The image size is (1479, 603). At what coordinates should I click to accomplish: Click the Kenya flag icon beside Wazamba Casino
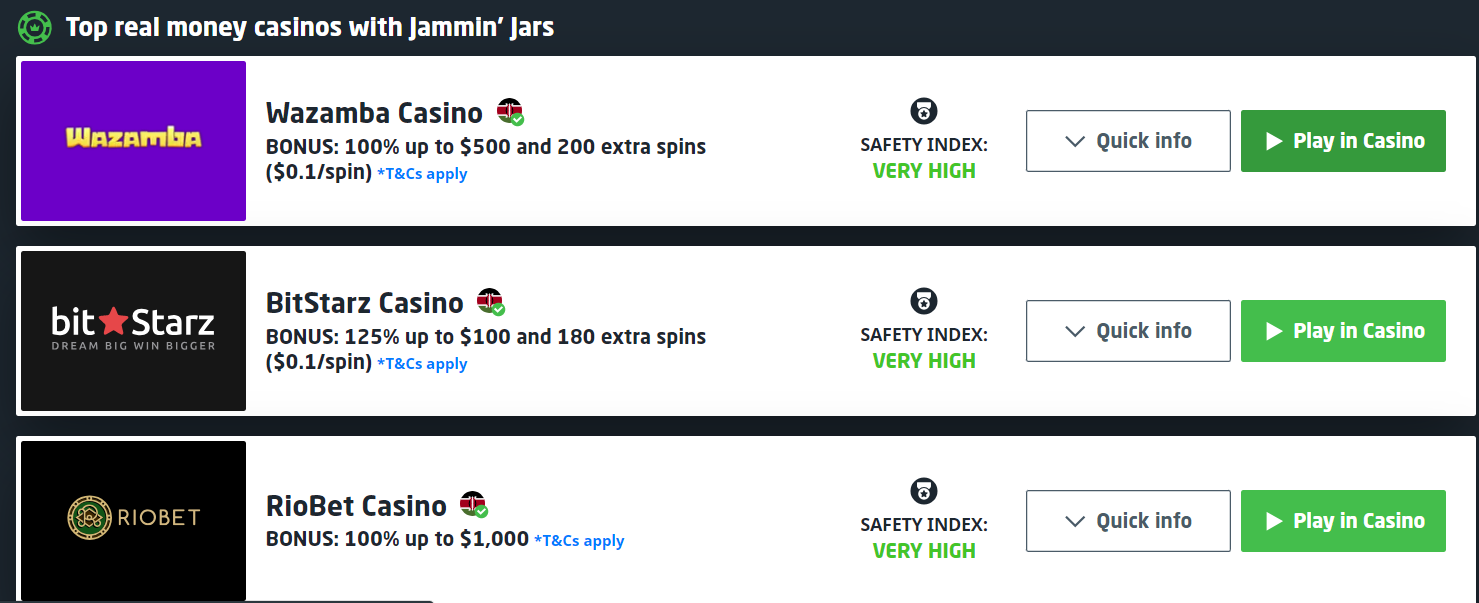click(510, 111)
